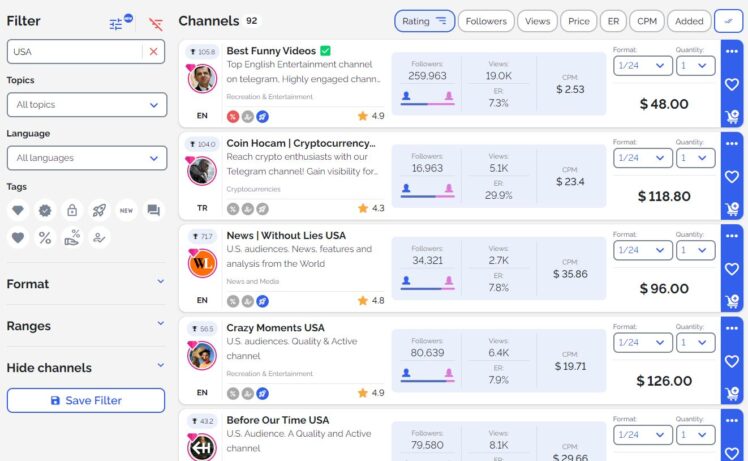Viewport: 748px width, 461px height.
Task: Open more options for Before Our Time USA
Action: (x=732, y=420)
